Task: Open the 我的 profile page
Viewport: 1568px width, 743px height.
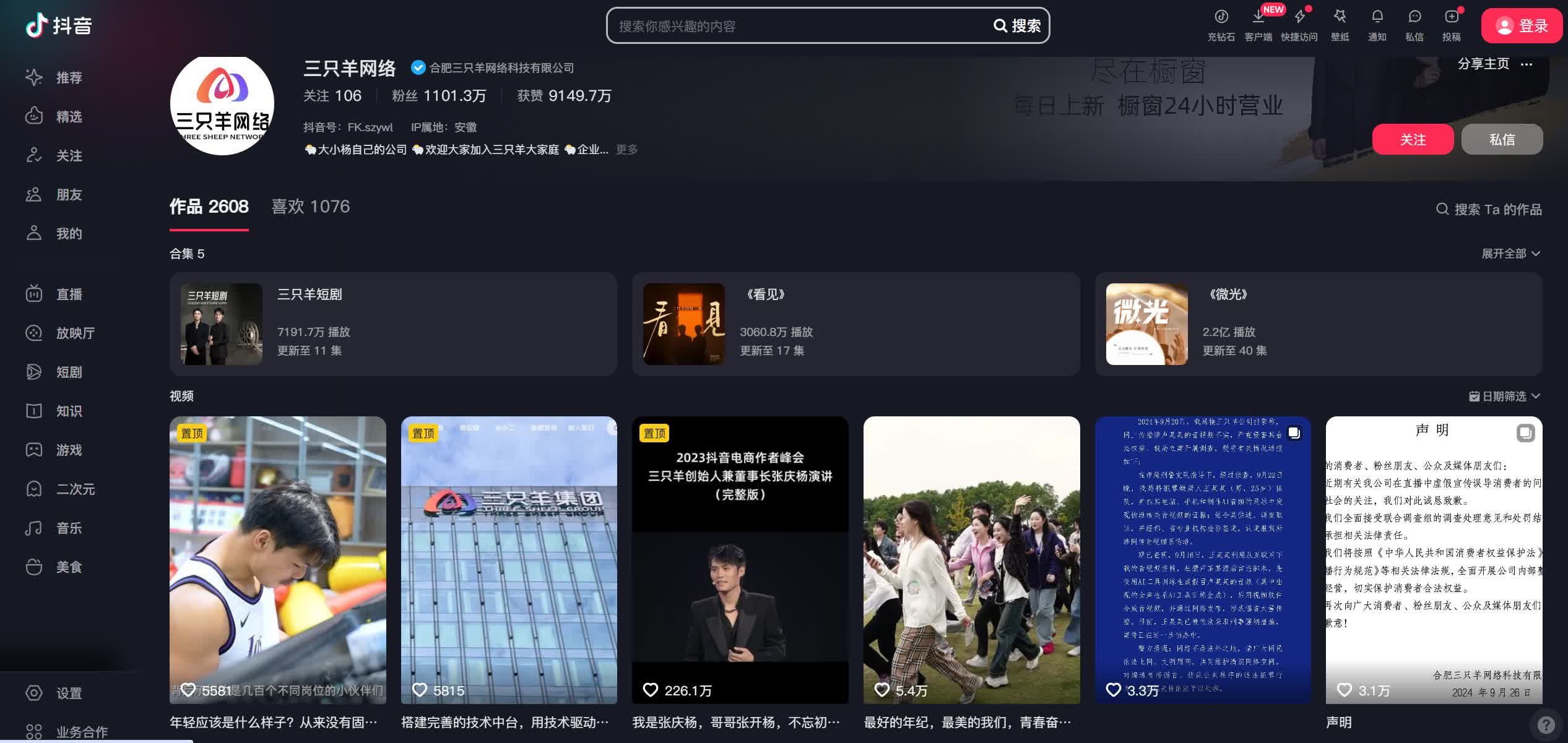Action: coord(54,233)
